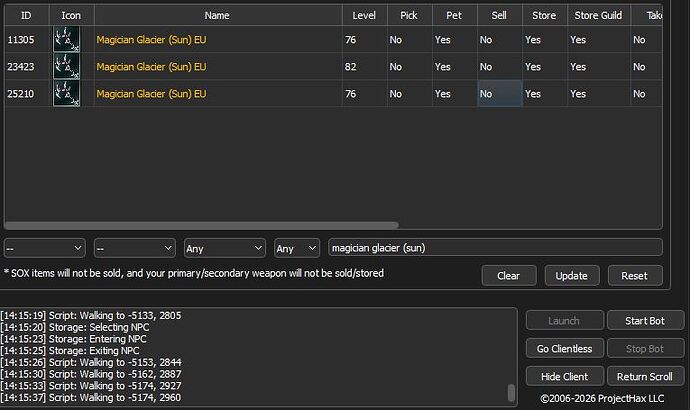Toggle the Store Guild value for item 25210

[598, 93]
